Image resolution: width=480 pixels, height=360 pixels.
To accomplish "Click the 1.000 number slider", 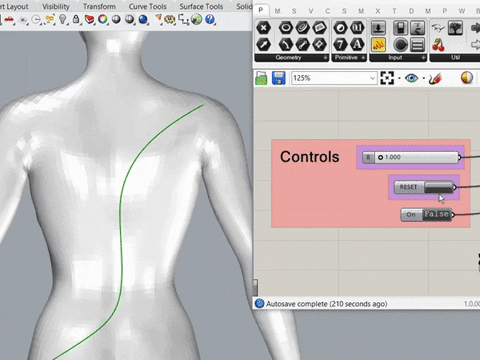I will tap(411, 157).
